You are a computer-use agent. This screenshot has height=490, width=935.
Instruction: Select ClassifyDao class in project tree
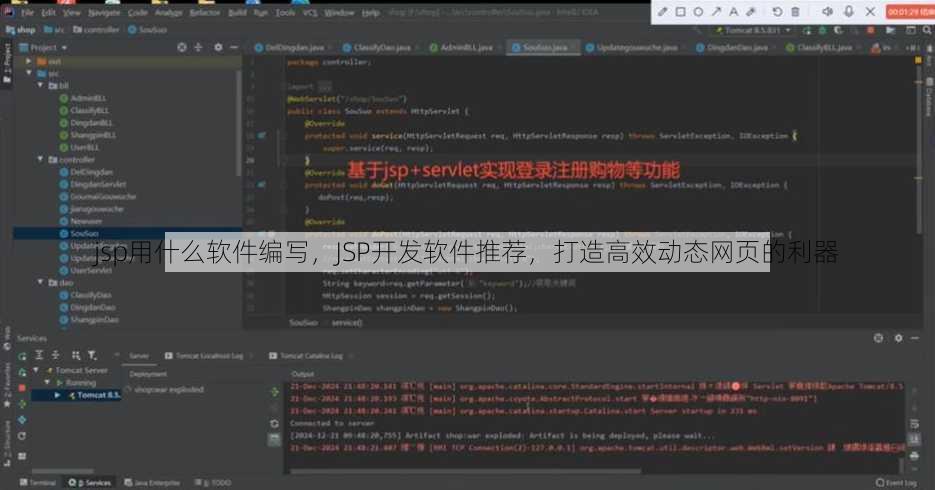tap(87, 295)
